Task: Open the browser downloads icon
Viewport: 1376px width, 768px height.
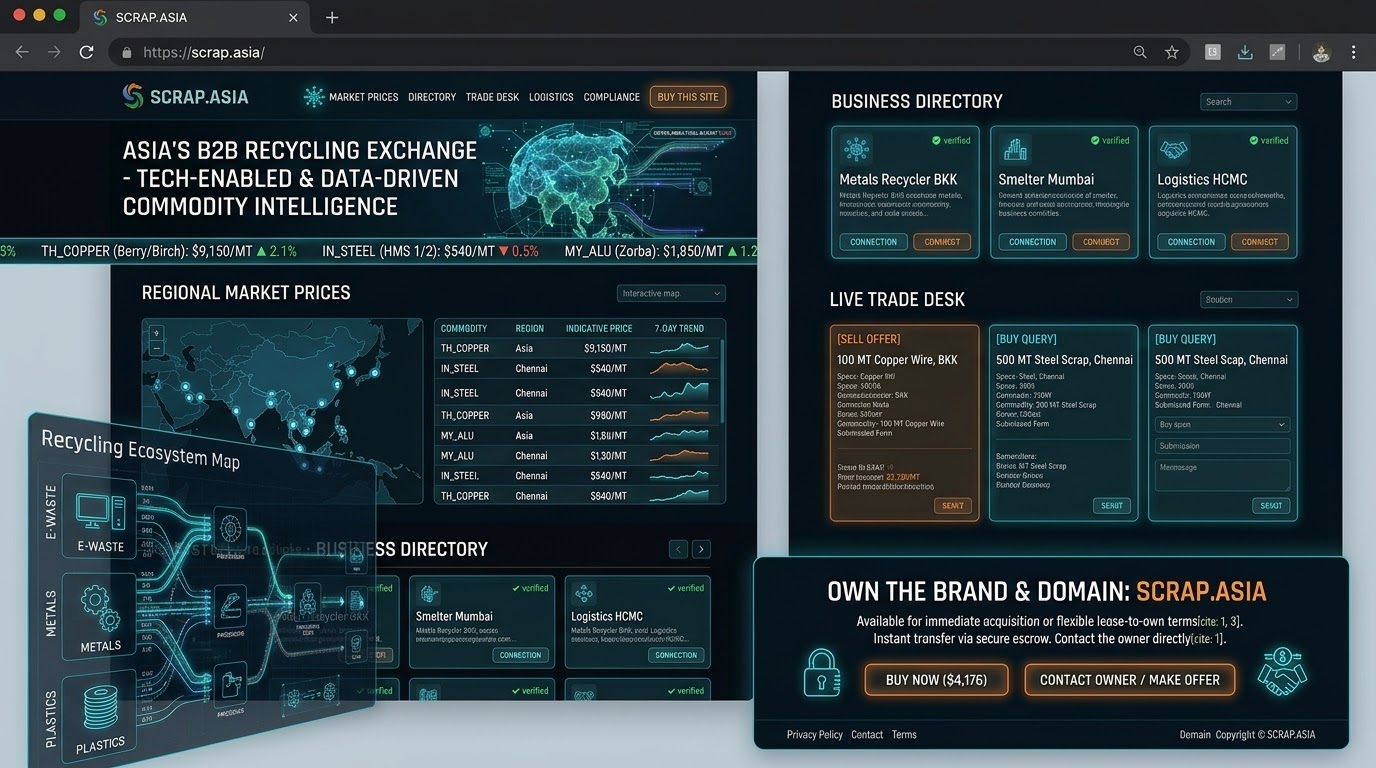Action: pyautogui.click(x=1245, y=52)
